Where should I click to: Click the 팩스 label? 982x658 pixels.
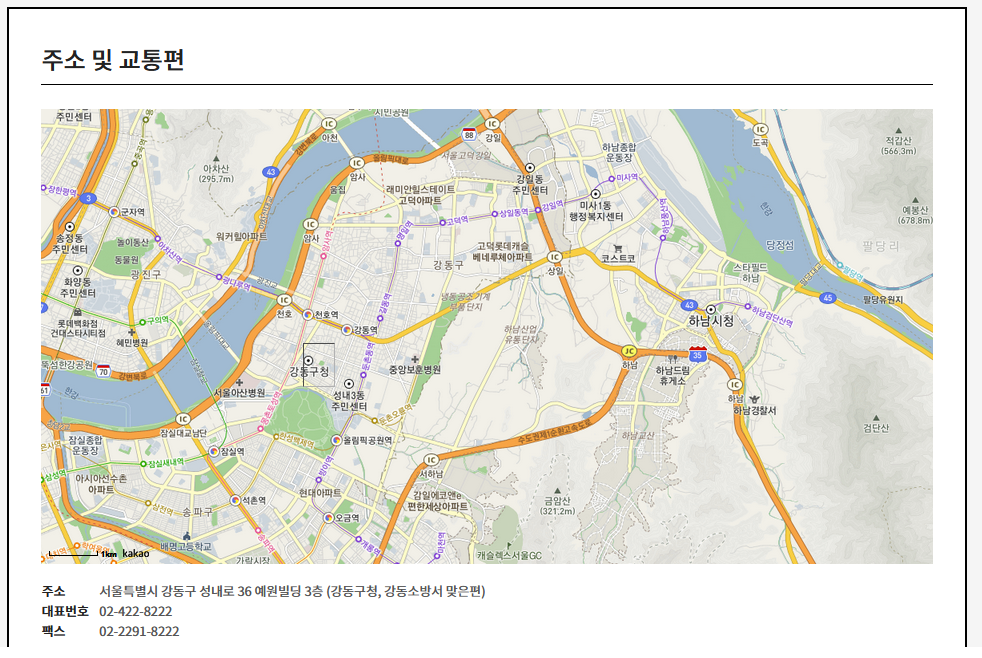point(53,631)
